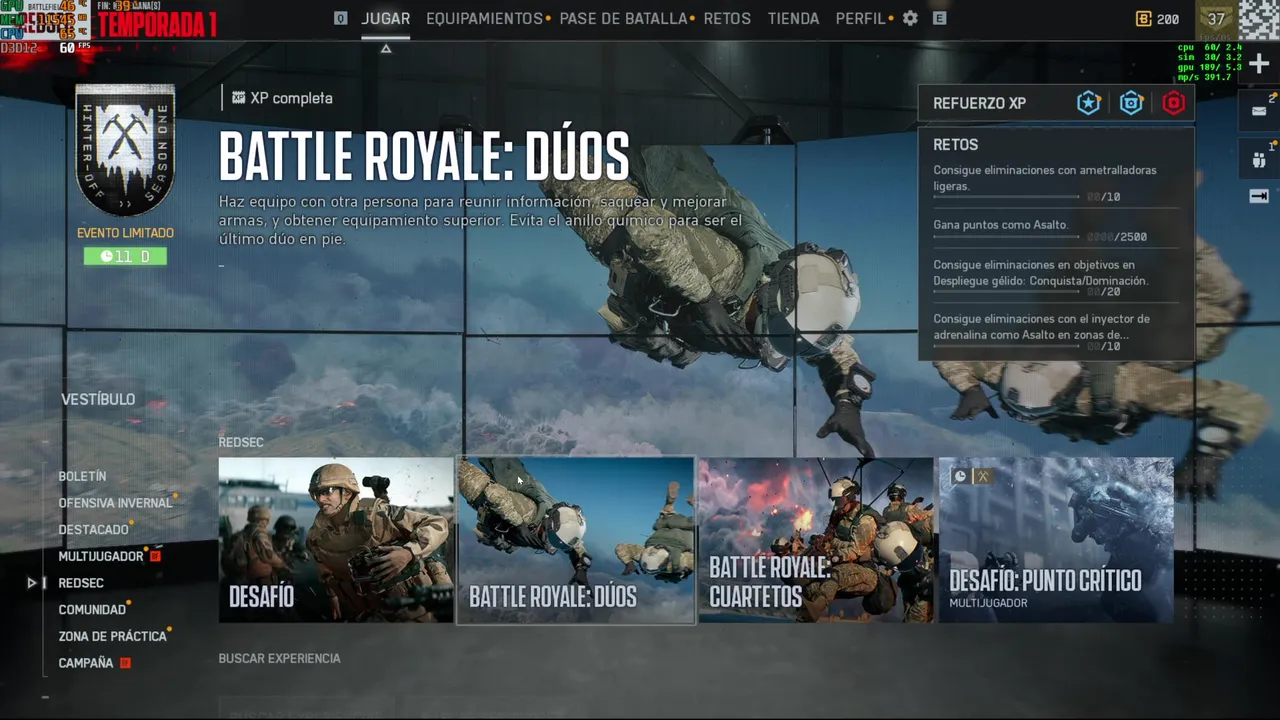The height and width of the screenshot is (720, 1280).
Task: Click the red BF badge beside Multijugador
Action: pos(155,556)
